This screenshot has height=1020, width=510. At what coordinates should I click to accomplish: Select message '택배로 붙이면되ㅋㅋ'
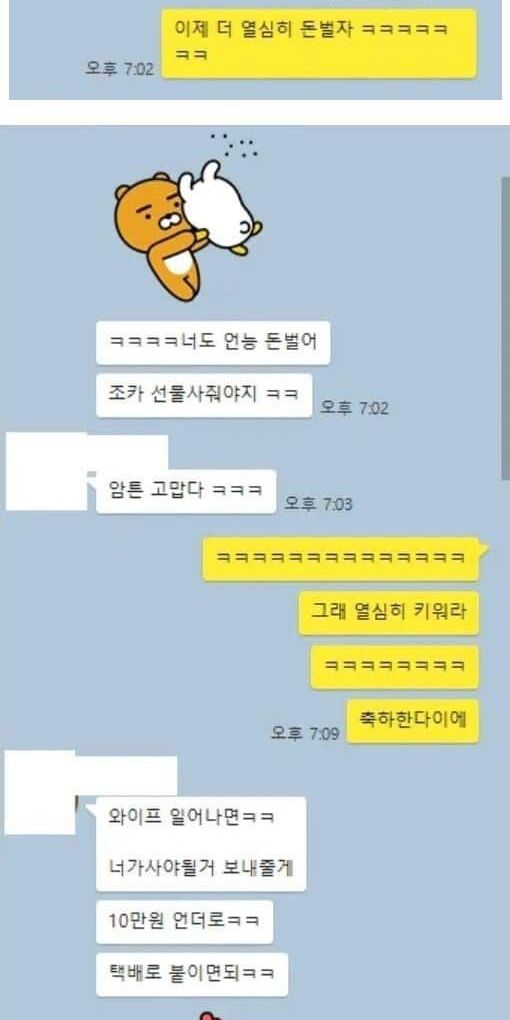(x=192, y=974)
